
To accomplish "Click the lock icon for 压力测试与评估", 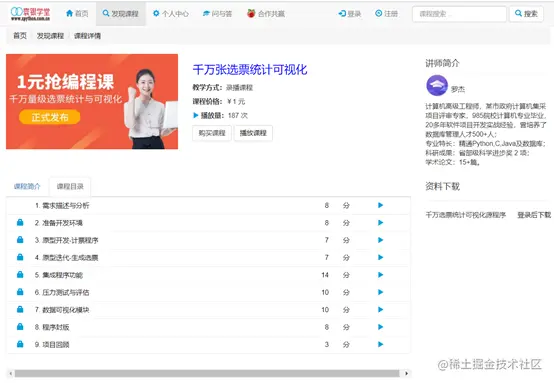I will (x=20, y=292).
